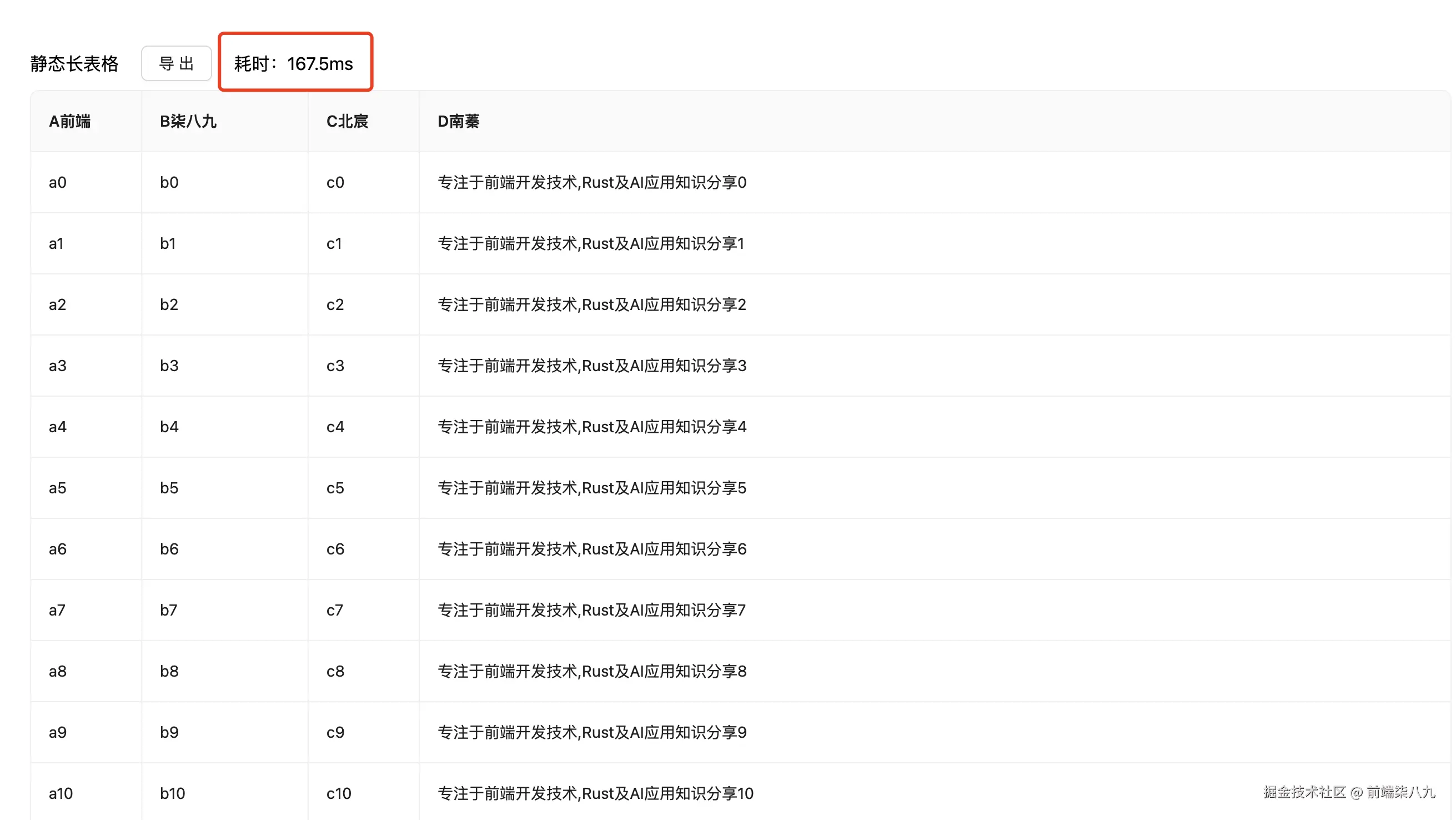The width and height of the screenshot is (1456, 820).
Task: Click cell c10 in last row
Action: click(339, 793)
